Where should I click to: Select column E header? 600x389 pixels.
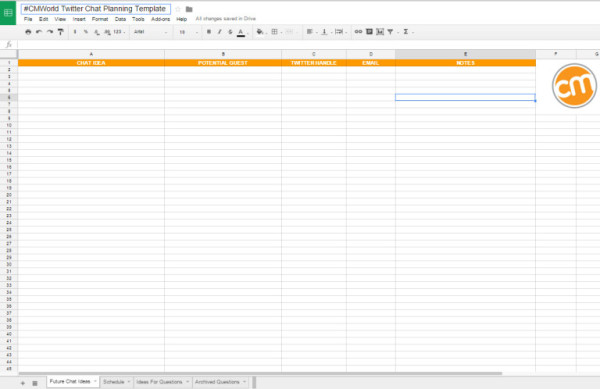coord(465,54)
